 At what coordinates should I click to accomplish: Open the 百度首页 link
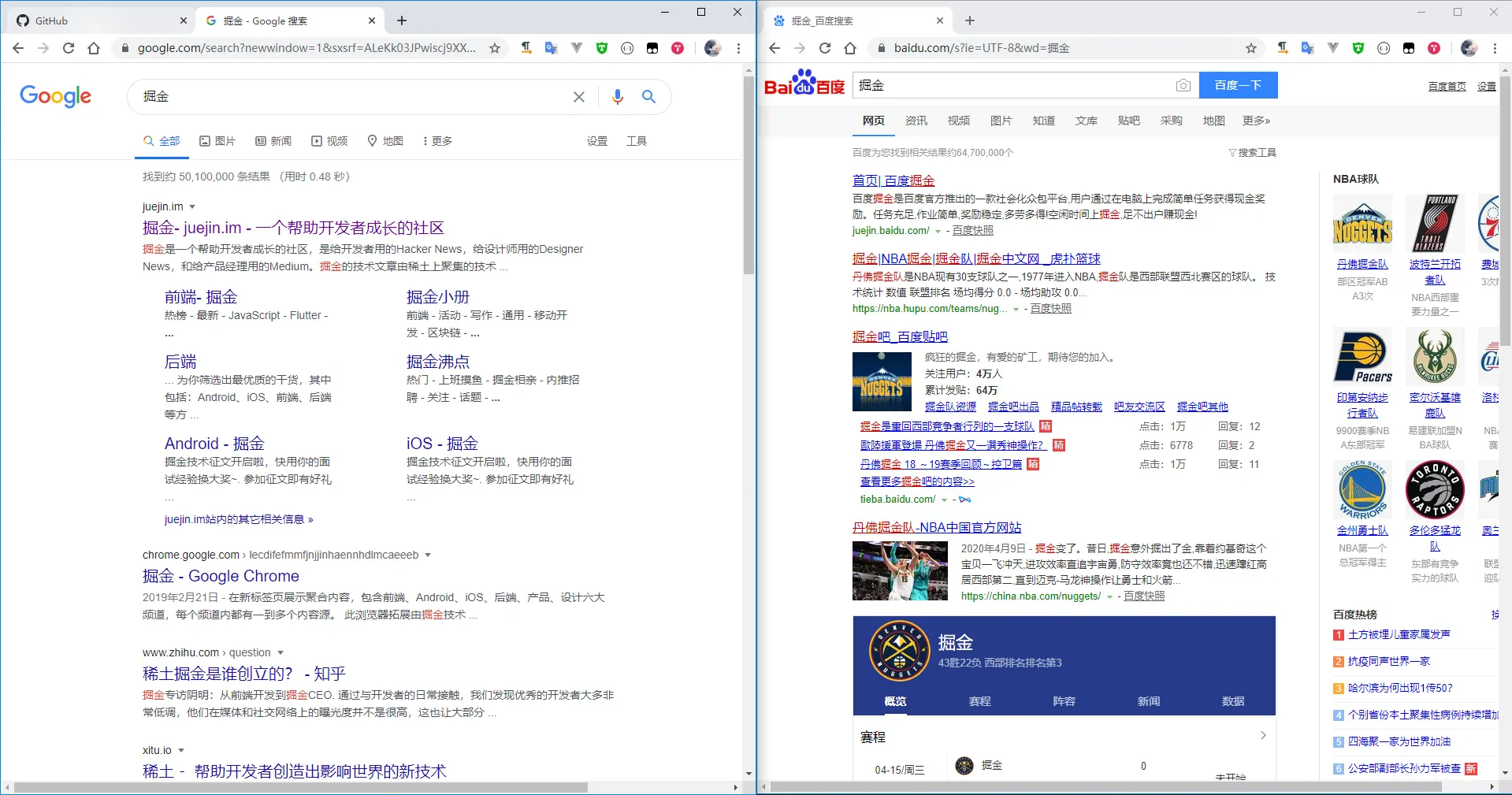tap(1447, 86)
